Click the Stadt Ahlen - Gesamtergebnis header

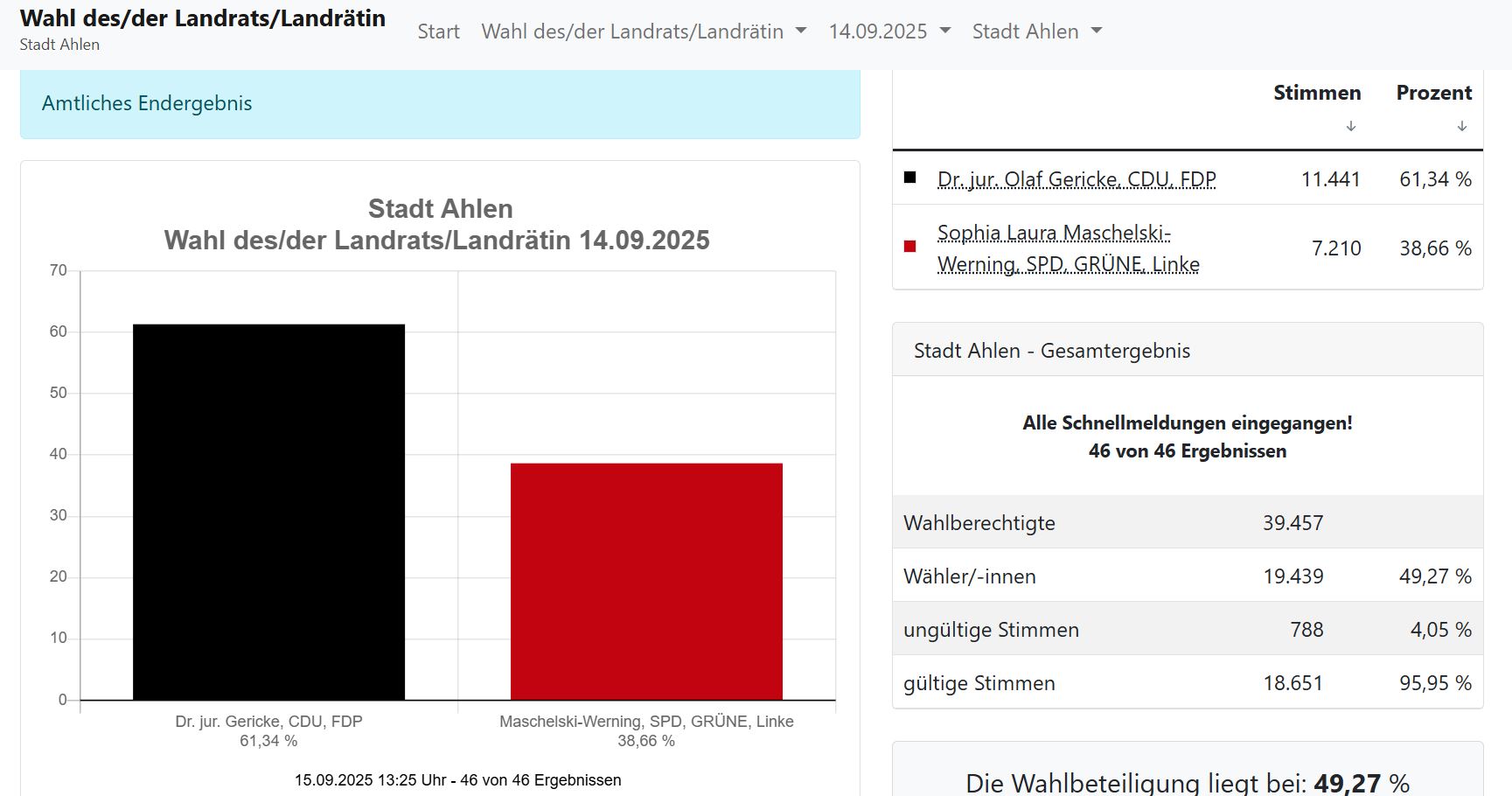1187,351
